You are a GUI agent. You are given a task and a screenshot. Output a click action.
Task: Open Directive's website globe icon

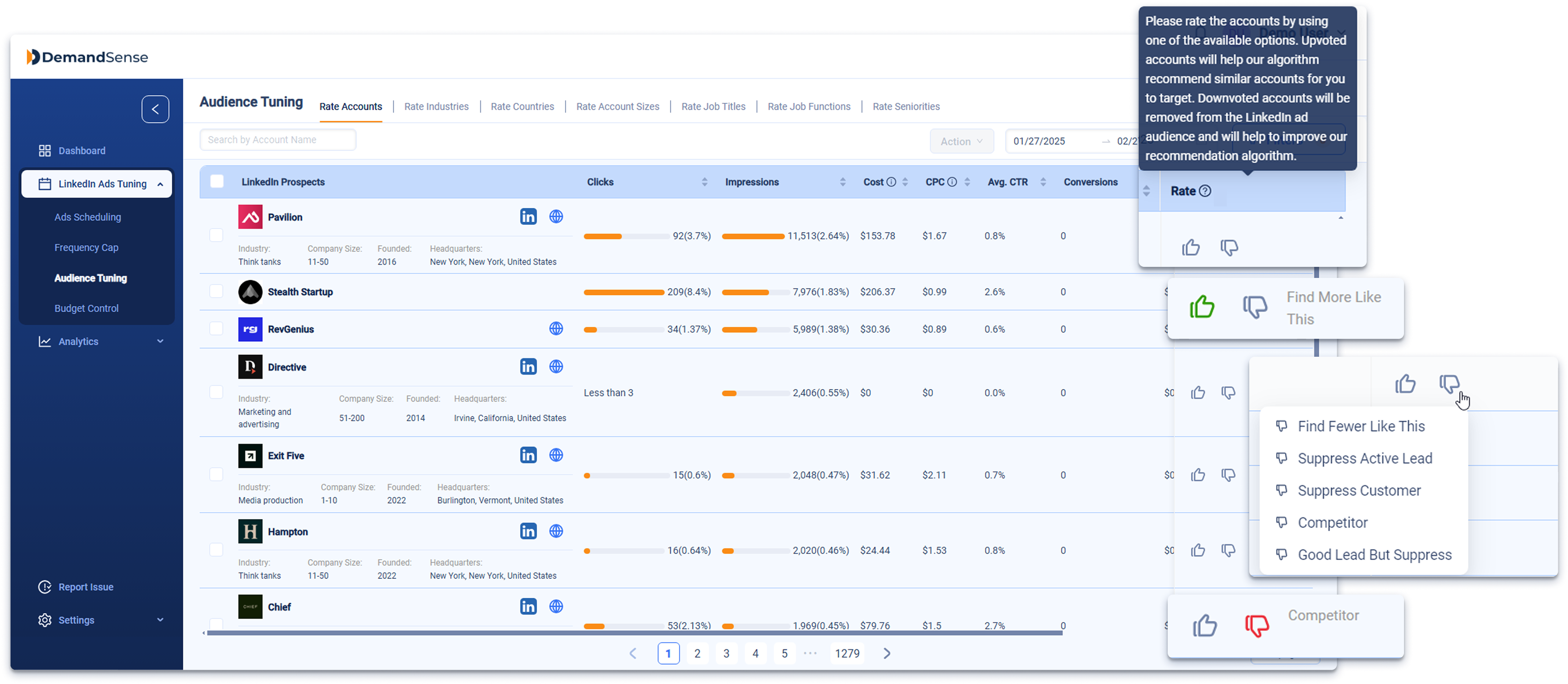[x=556, y=366]
